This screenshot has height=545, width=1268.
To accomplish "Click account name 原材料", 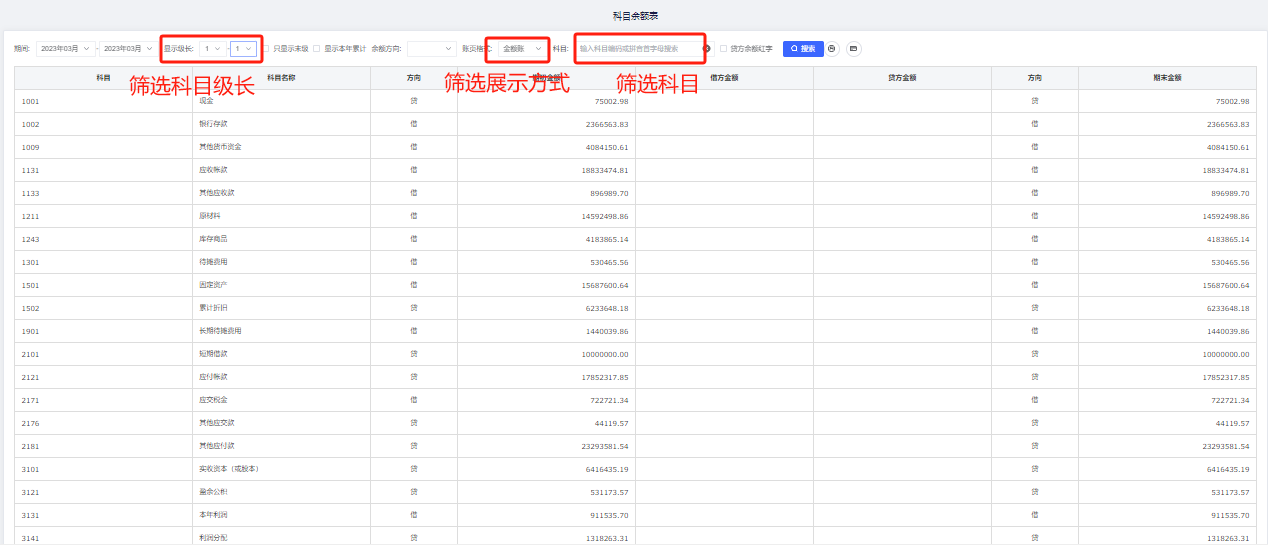I will (x=210, y=216).
